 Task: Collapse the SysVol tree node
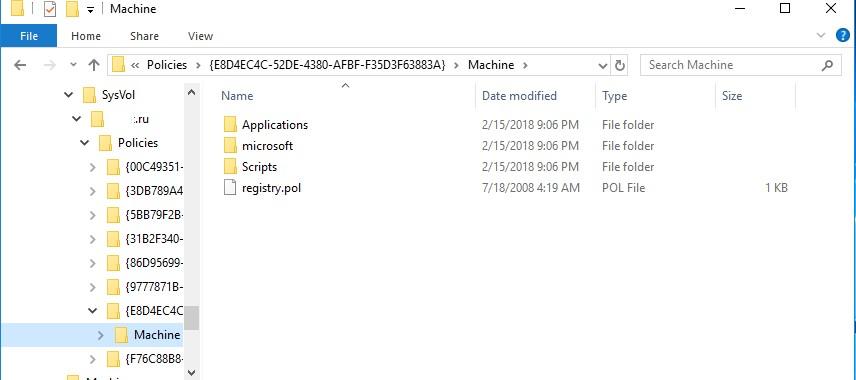tap(68, 95)
